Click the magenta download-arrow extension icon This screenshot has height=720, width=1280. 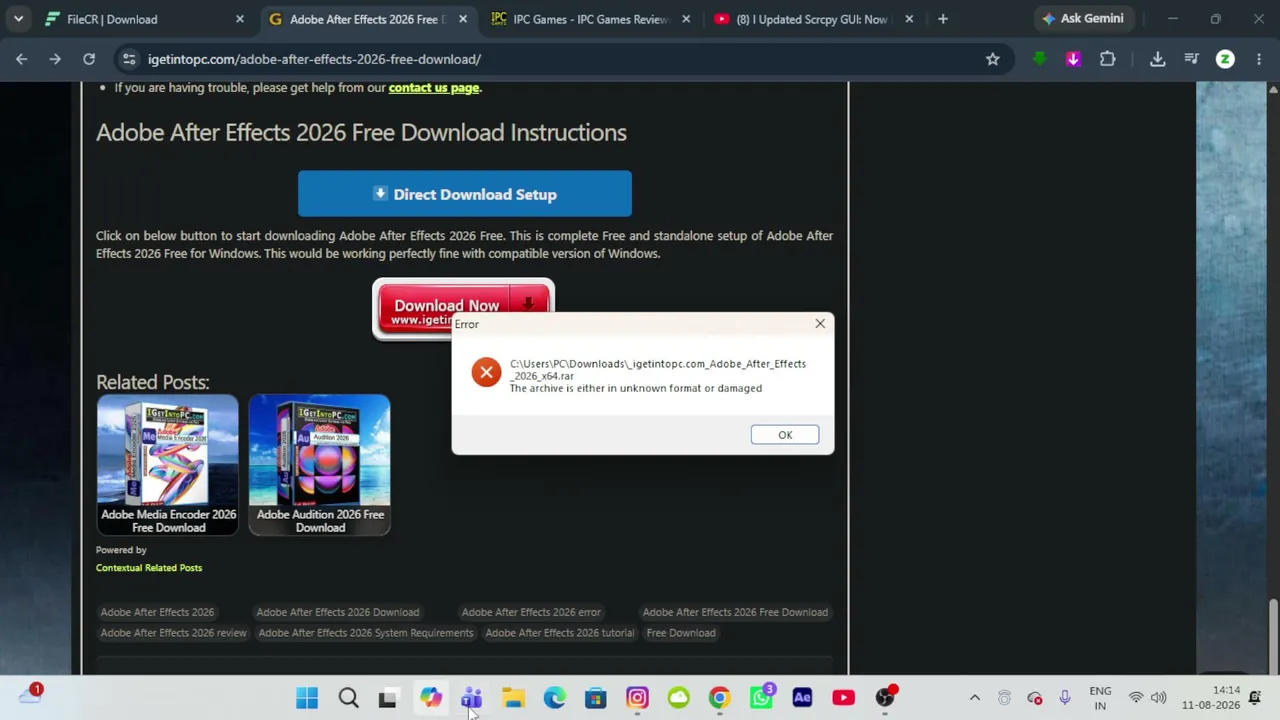click(x=1074, y=59)
